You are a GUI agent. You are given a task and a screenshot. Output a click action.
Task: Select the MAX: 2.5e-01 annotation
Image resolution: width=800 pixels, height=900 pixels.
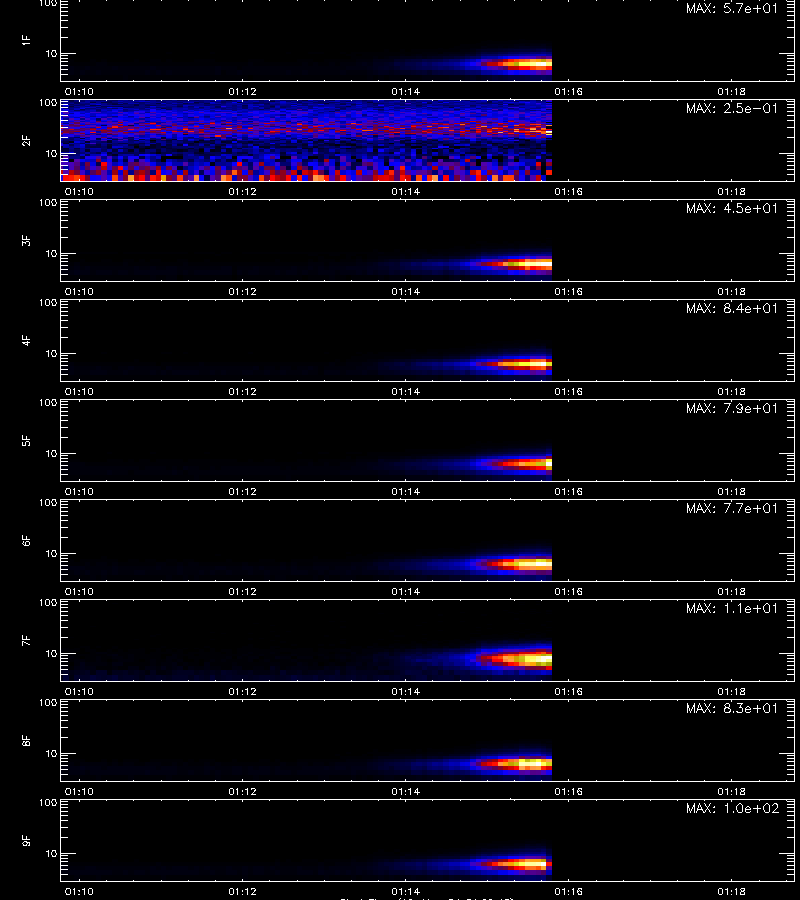tap(732, 108)
